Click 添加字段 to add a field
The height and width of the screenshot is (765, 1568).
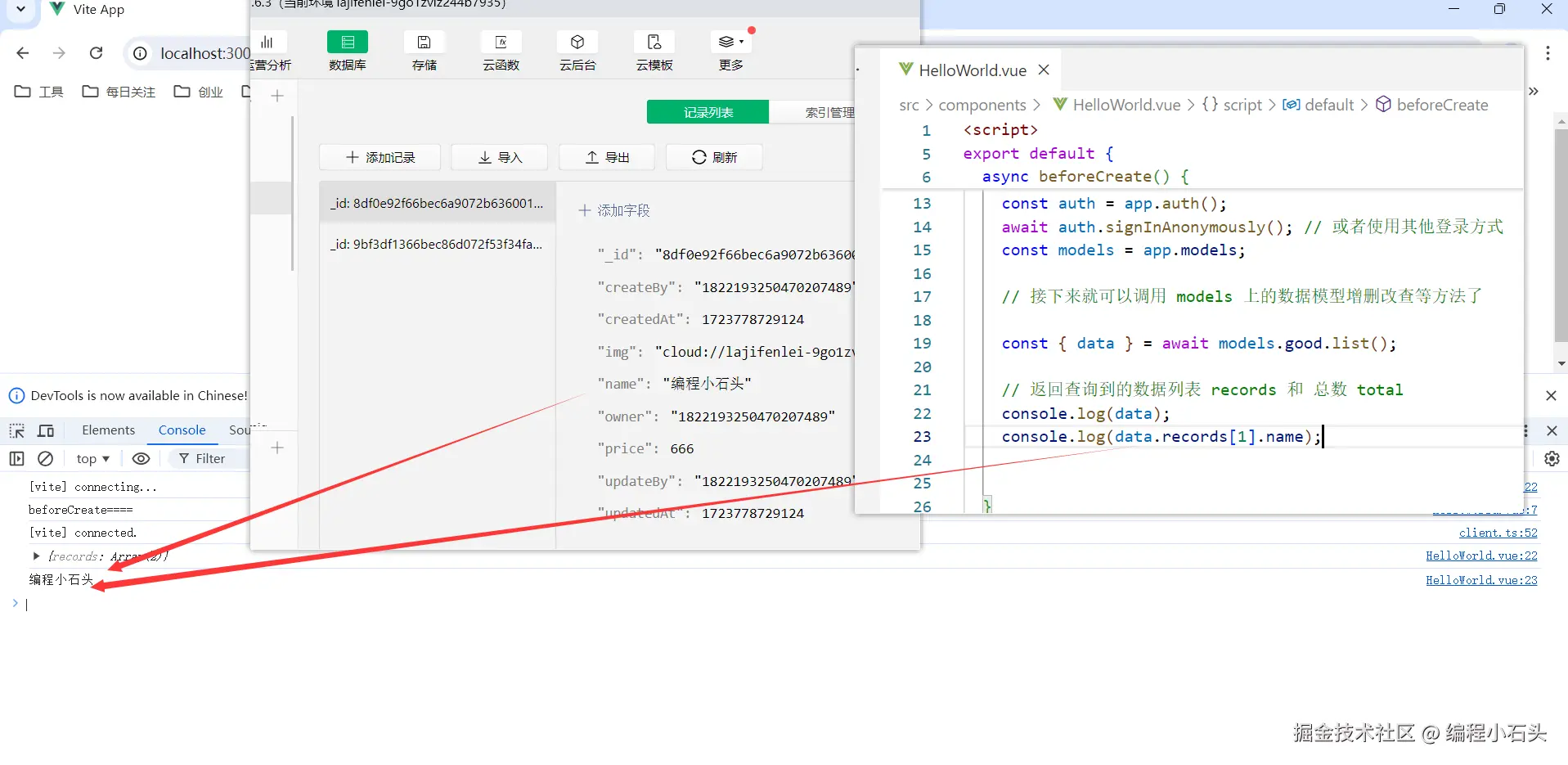point(614,210)
